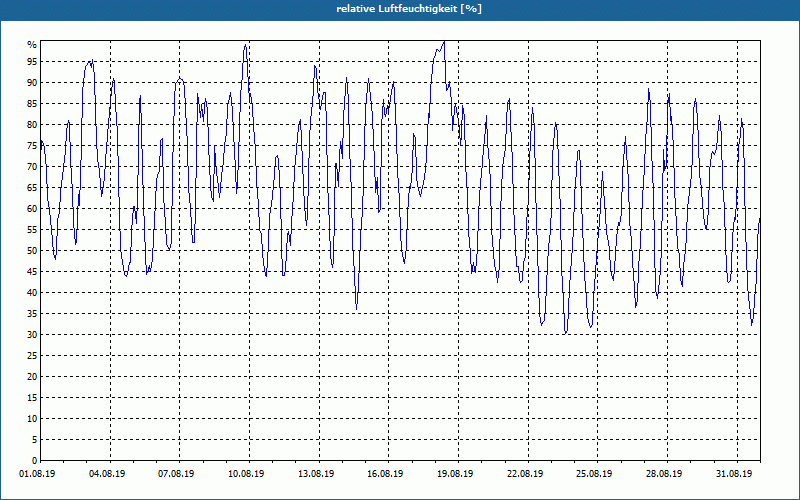Click the 10.08.19 date label
Image resolution: width=800 pixels, height=500 pixels.
[246, 474]
